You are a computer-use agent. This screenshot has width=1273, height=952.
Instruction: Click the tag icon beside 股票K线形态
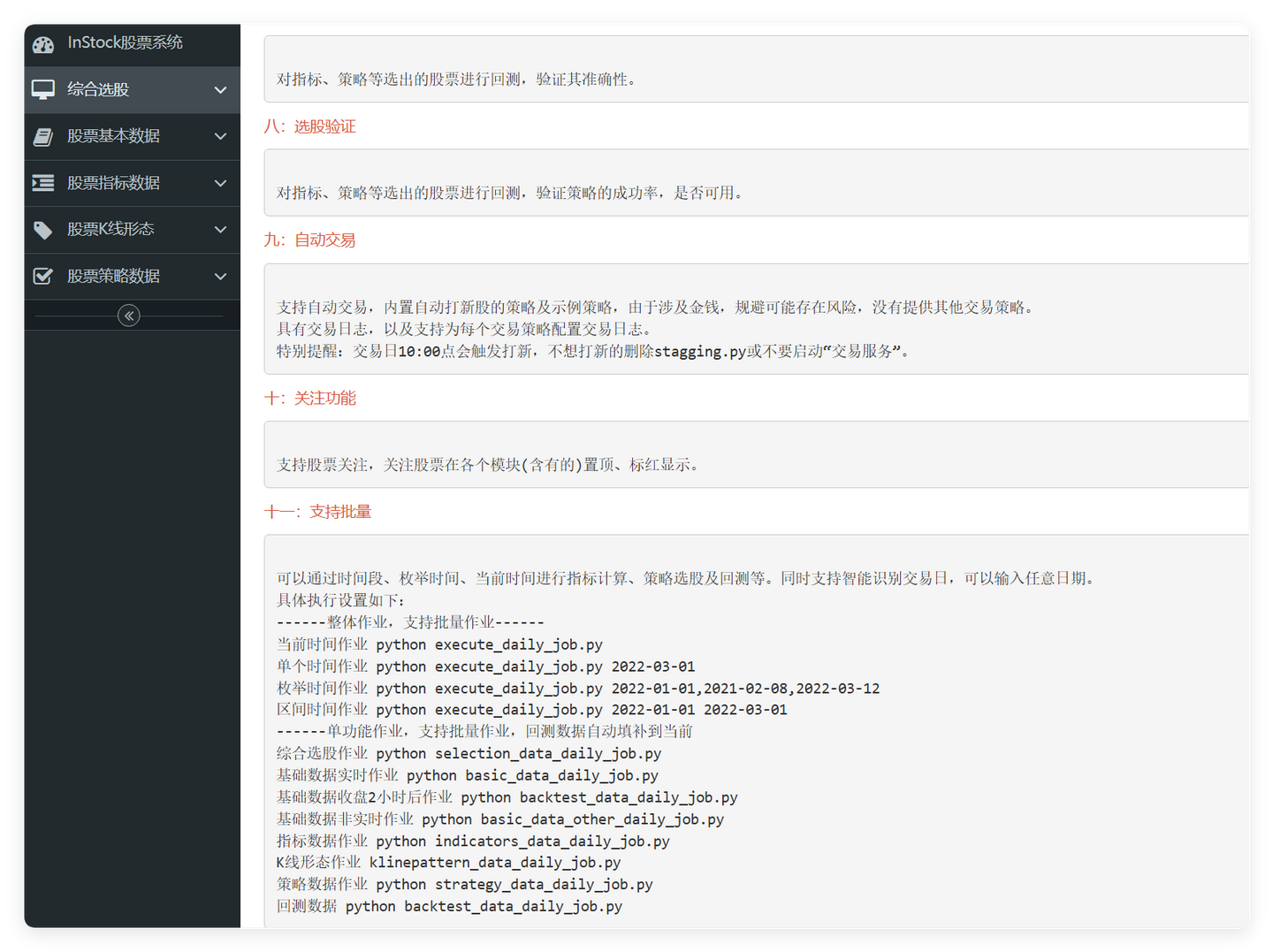(x=43, y=230)
